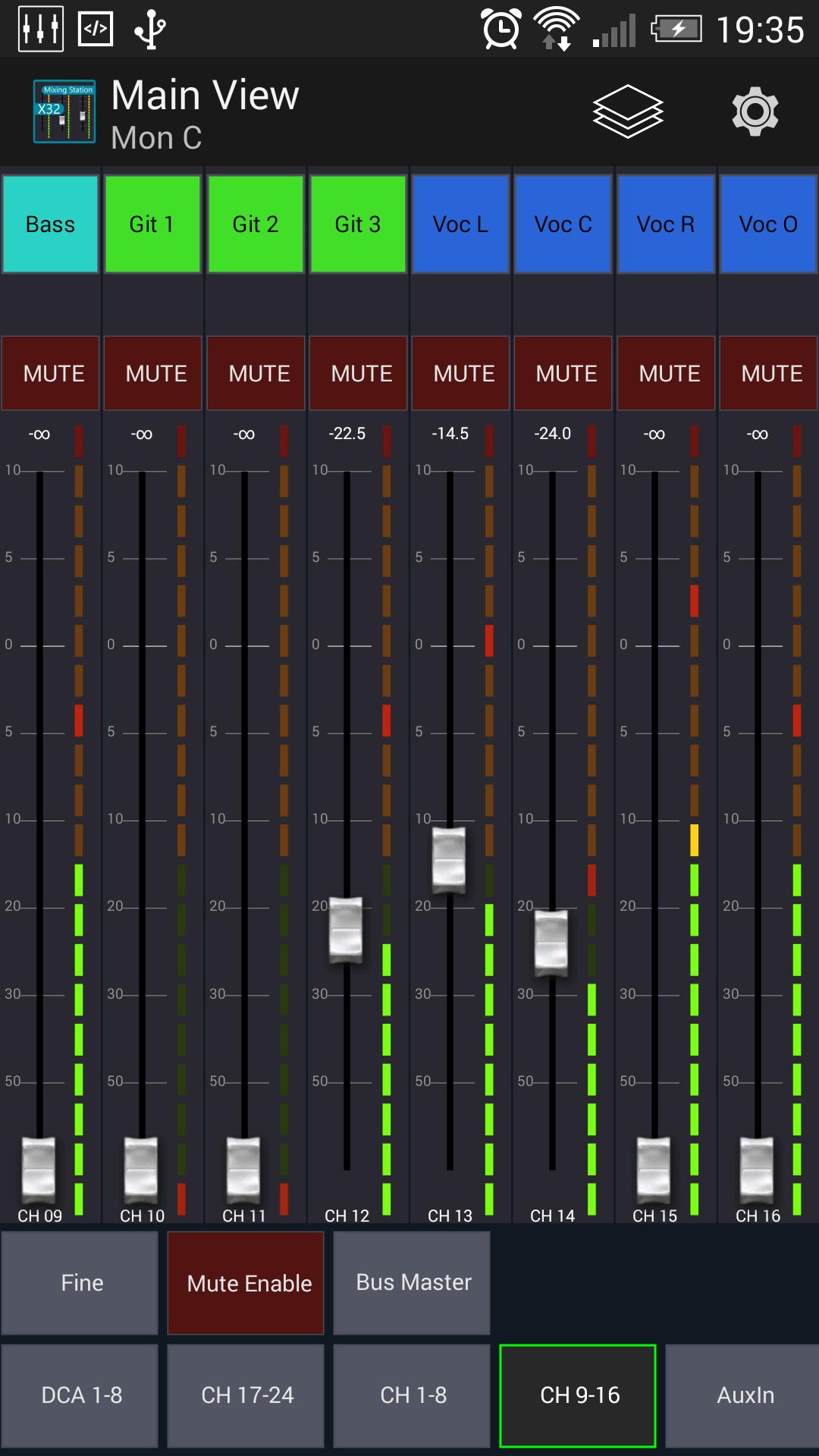Tap the Mixing Station X32 app icon

tap(64, 111)
